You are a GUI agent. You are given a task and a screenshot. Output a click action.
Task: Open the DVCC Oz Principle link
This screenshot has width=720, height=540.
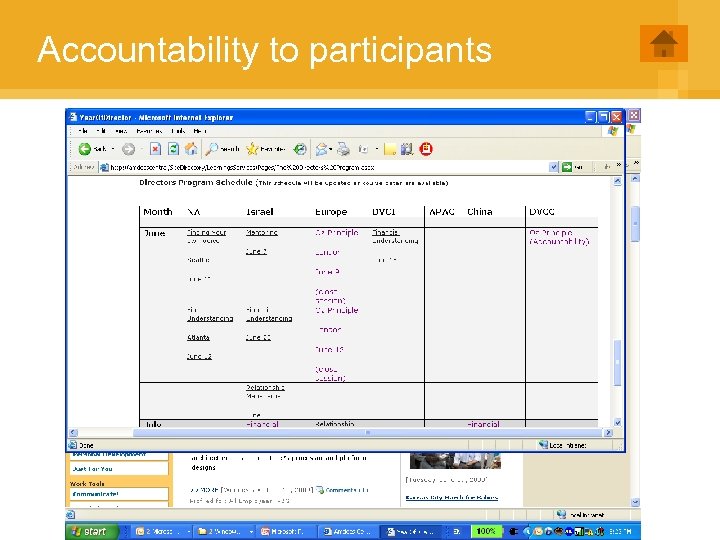pos(559,236)
